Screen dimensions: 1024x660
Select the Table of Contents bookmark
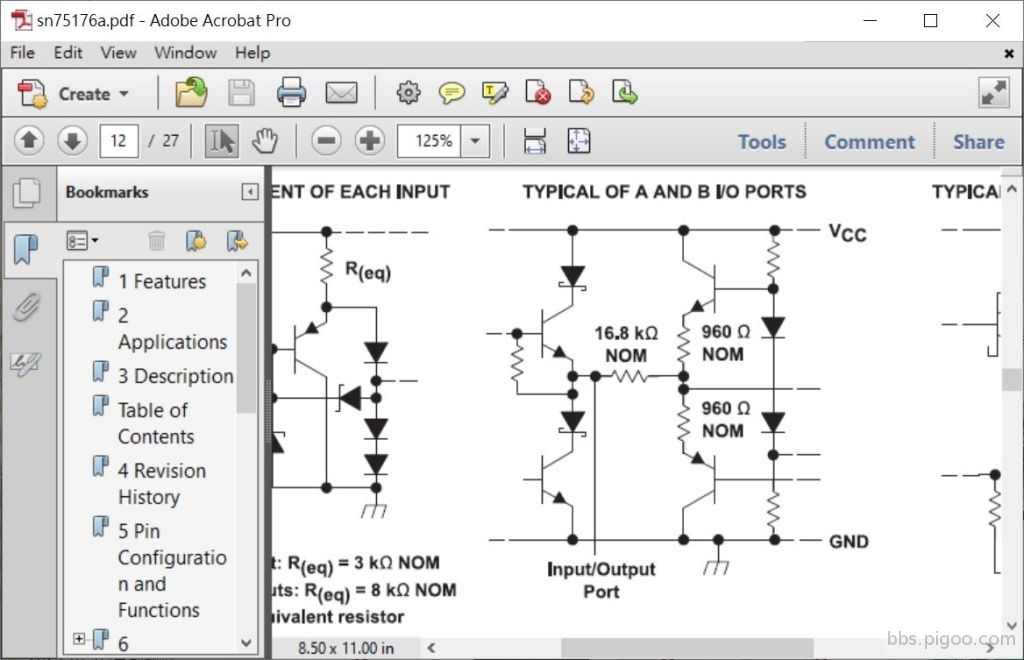(x=156, y=423)
